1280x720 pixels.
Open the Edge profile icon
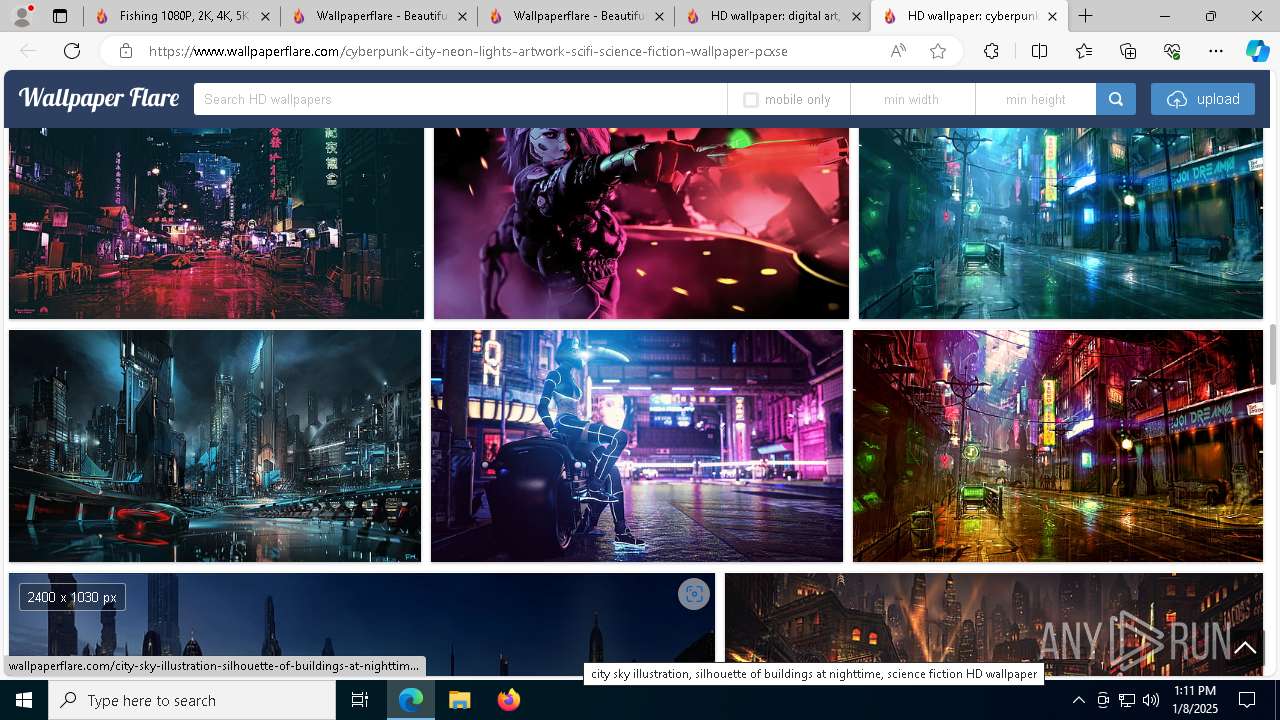21,16
